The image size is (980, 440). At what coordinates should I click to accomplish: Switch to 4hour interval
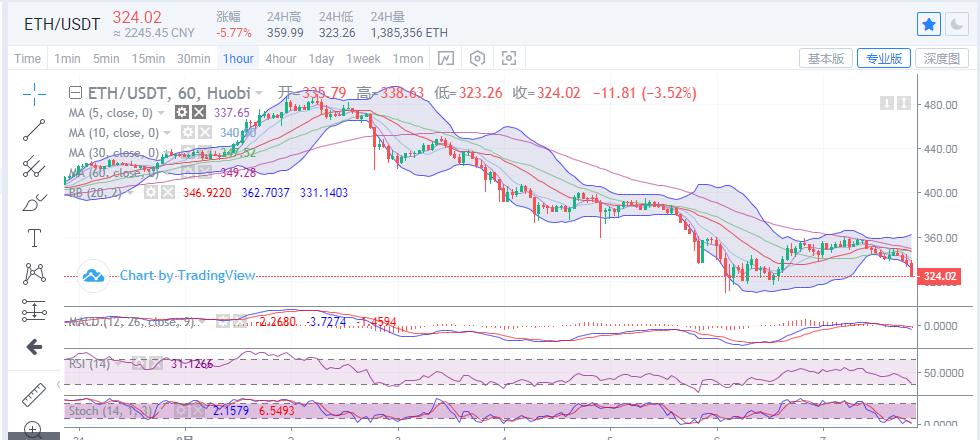click(x=281, y=59)
